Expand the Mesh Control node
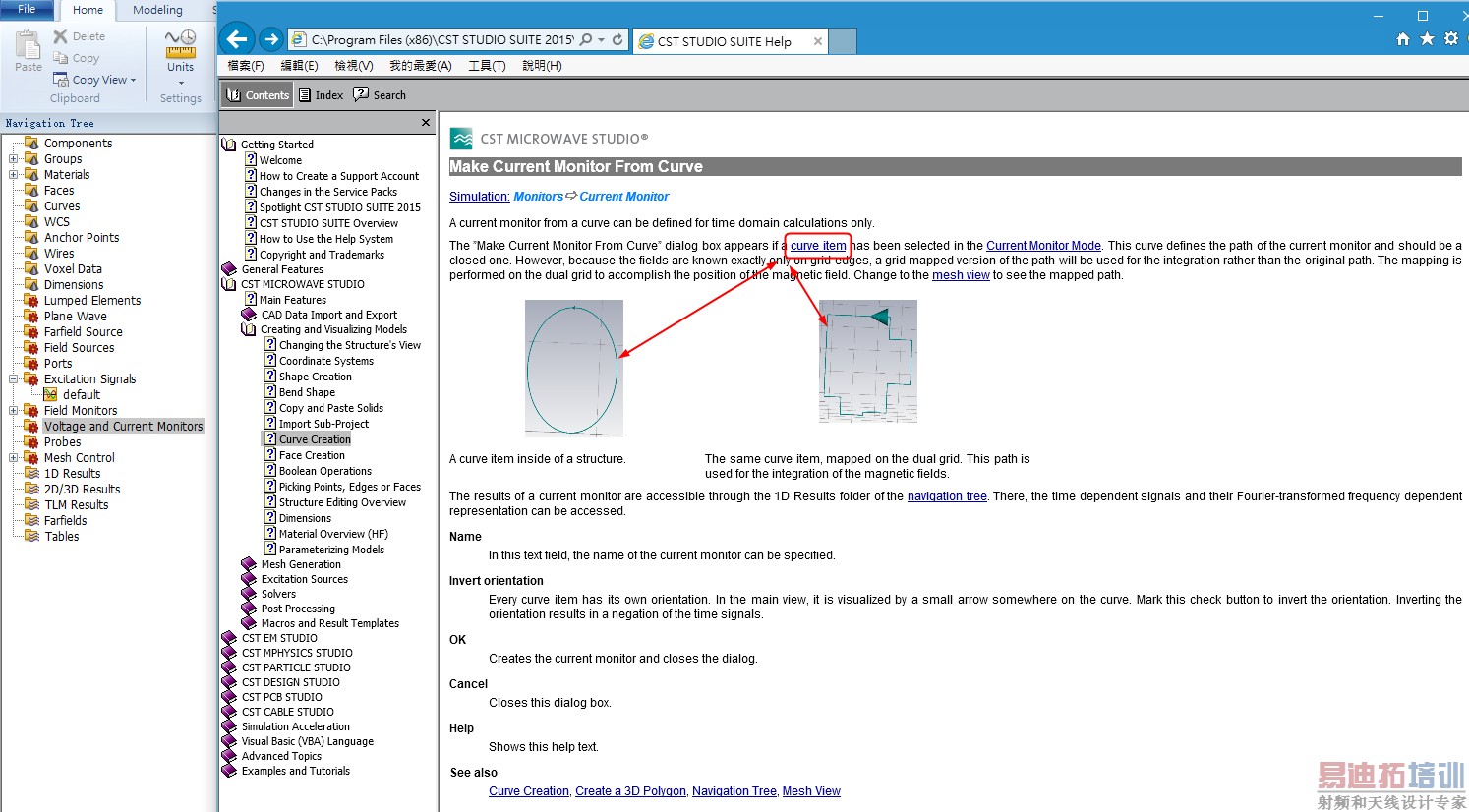Image resolution: width=1469 pixels, height=812 pixels. point(13,458)
